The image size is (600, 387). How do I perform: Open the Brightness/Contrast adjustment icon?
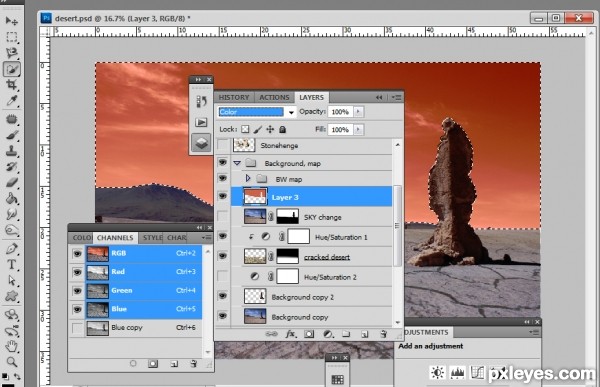[437, 372]
